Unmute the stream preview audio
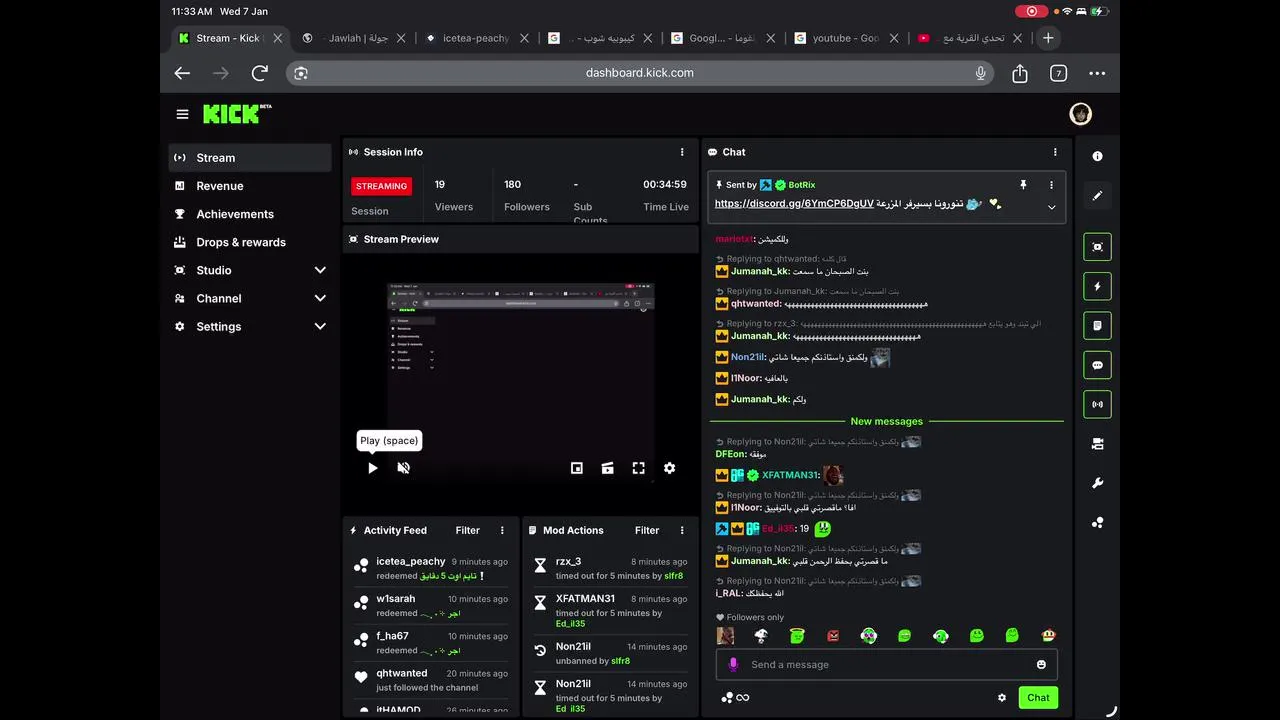The image size is (1280, 720). 403,468
